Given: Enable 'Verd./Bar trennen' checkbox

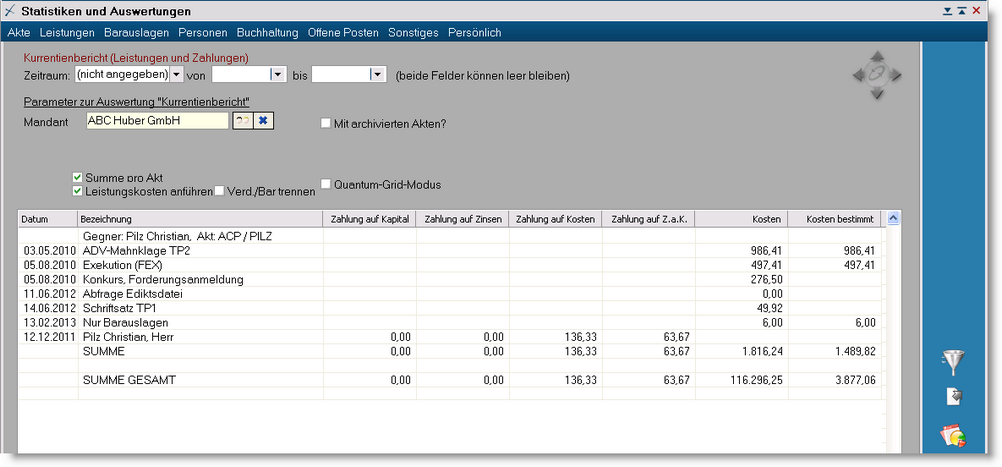Looking at the screenshot, I should 219,190.
